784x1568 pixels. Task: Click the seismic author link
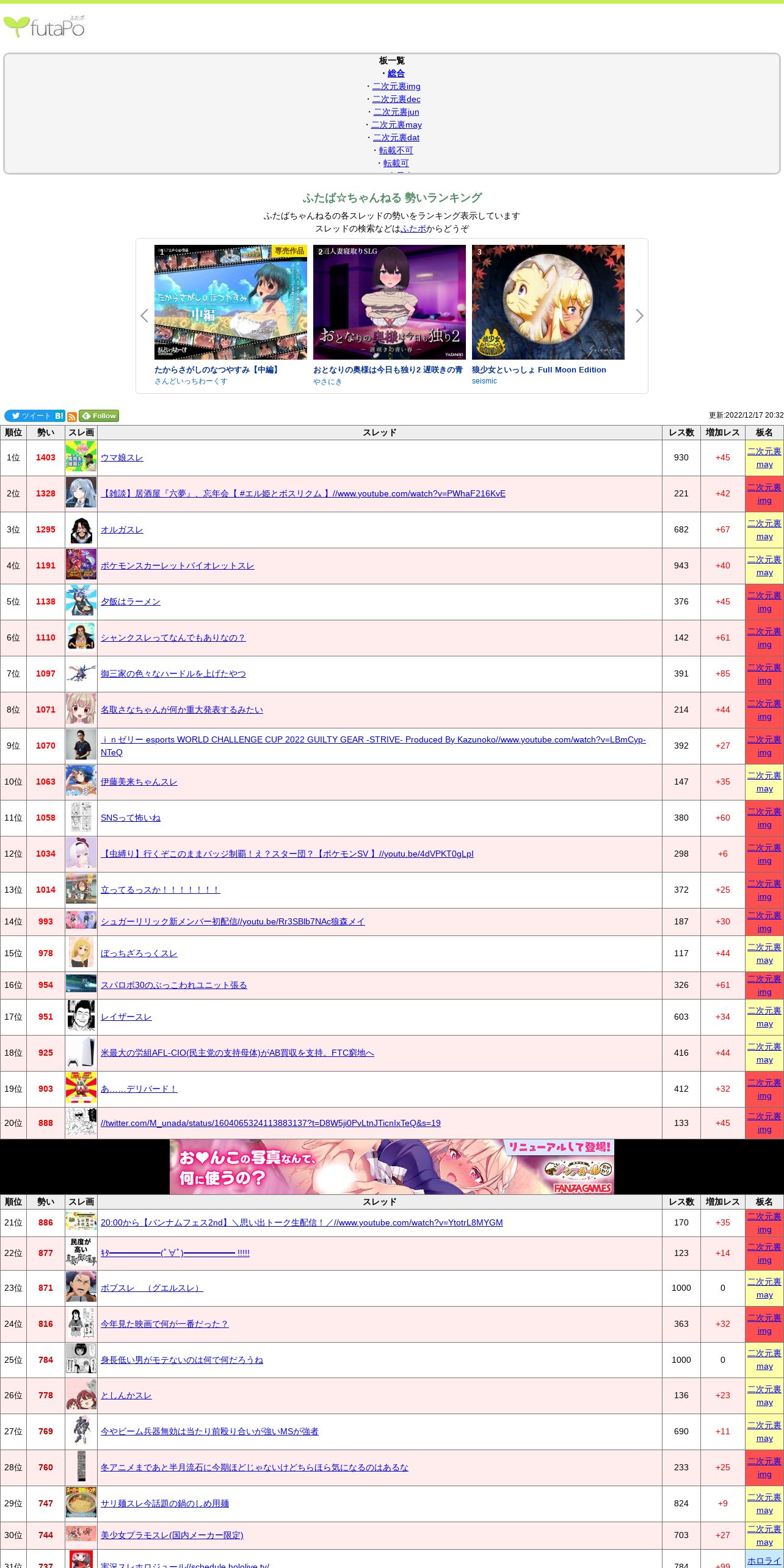pyautogui.click(x=484, y=381)
